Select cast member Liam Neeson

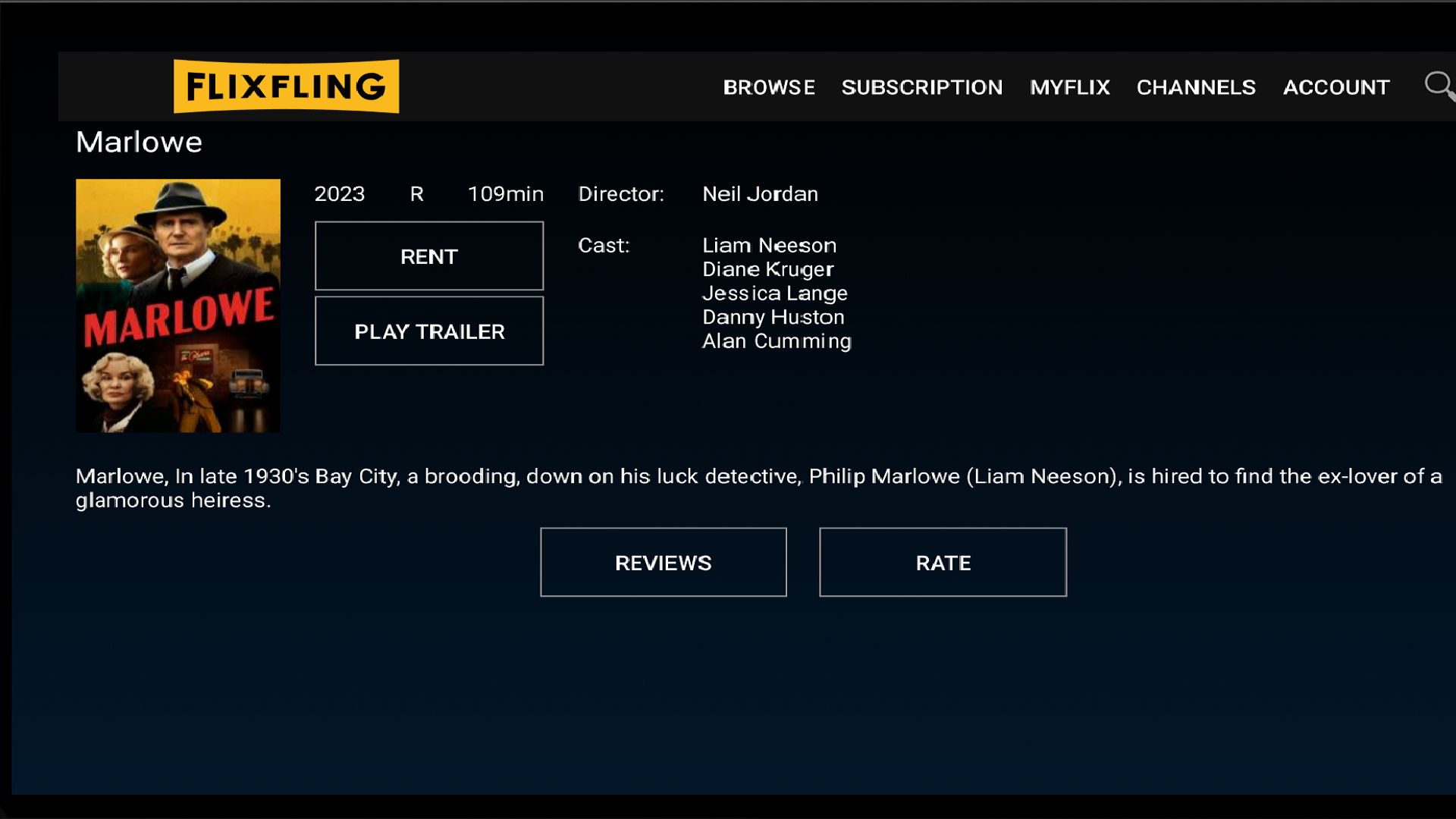point(769,244)
